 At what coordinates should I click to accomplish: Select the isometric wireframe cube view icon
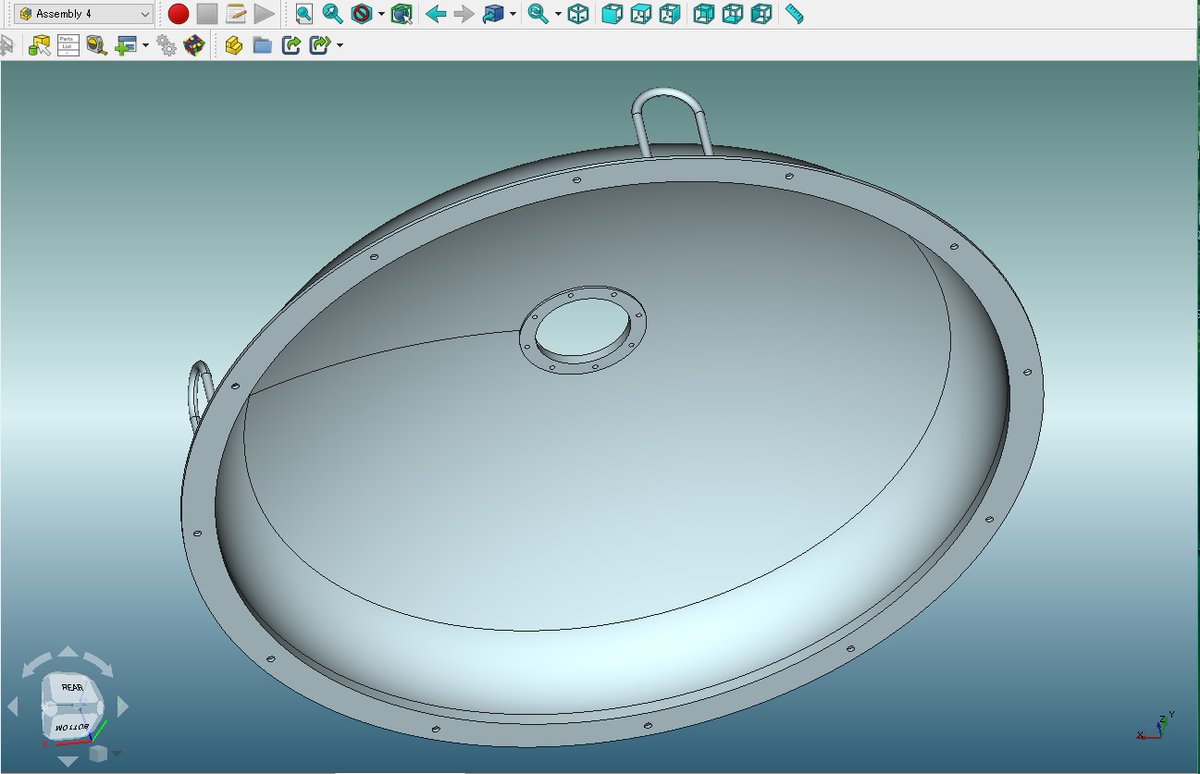[578, 14]
